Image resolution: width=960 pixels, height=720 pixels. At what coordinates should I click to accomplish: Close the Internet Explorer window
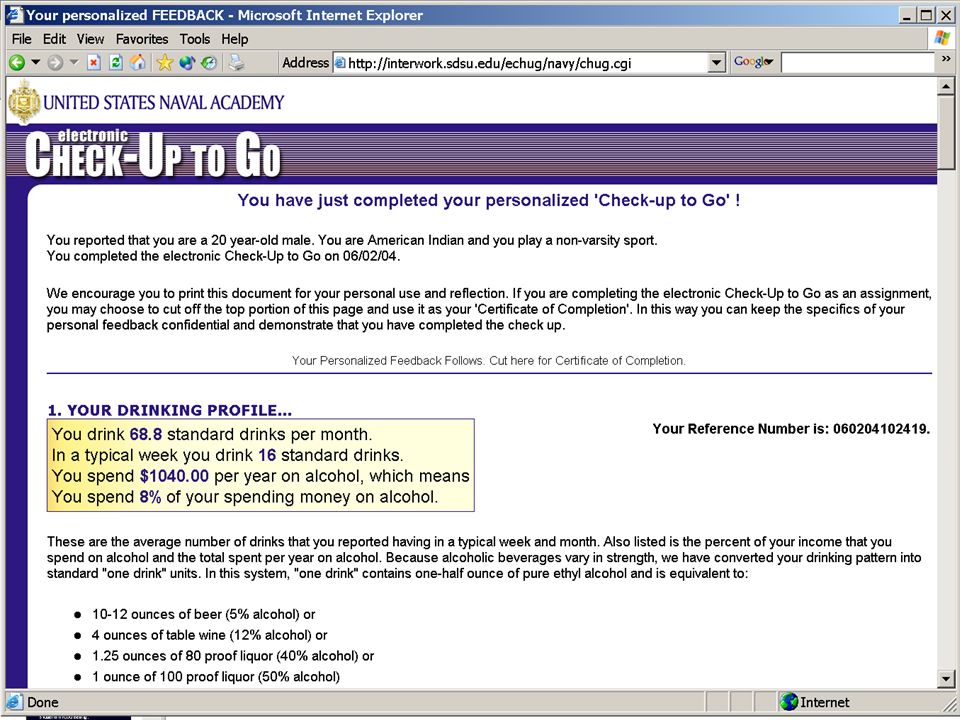click(946, 15)
